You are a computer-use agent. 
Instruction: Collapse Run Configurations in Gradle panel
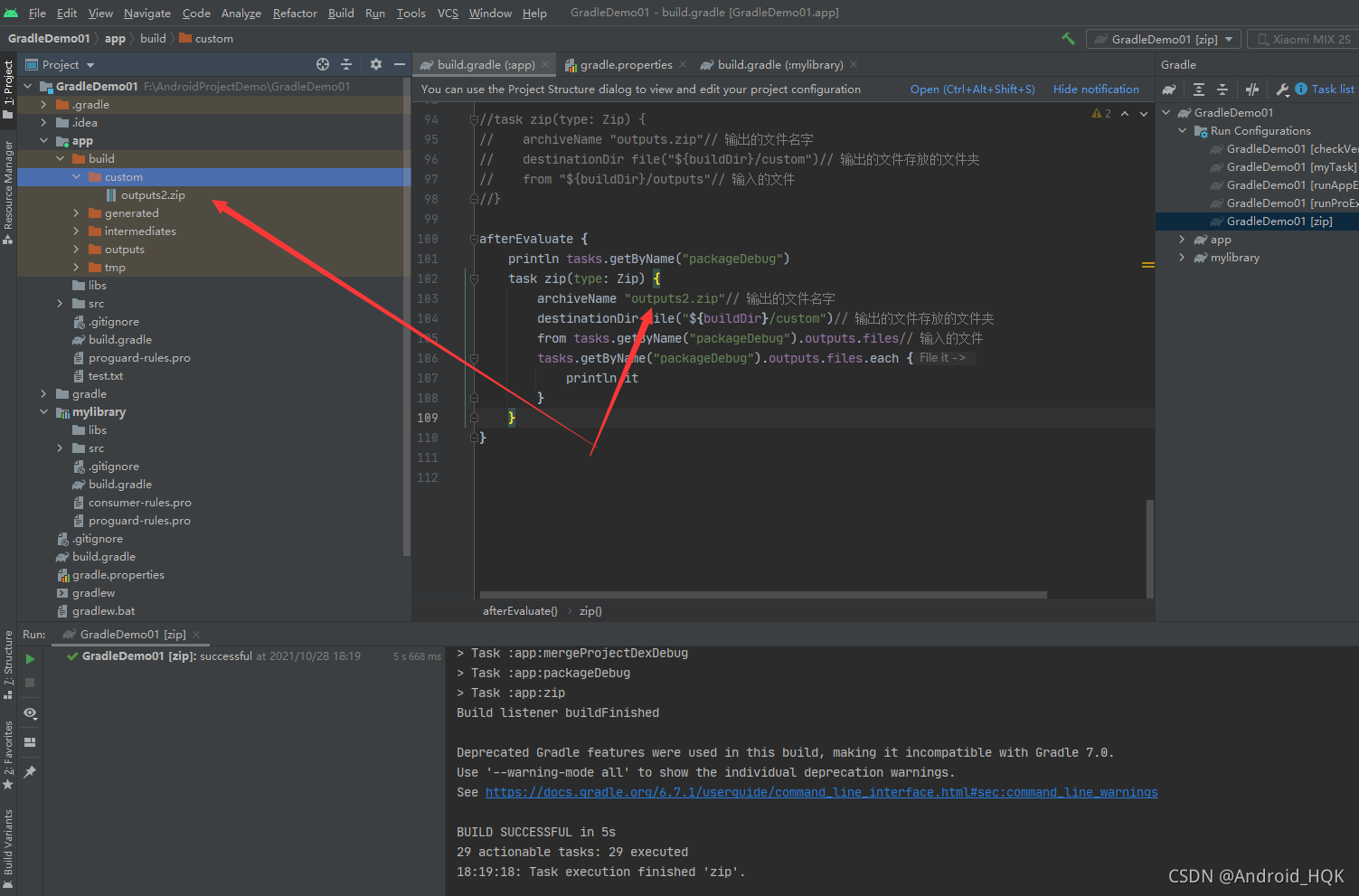(1182, 131)
